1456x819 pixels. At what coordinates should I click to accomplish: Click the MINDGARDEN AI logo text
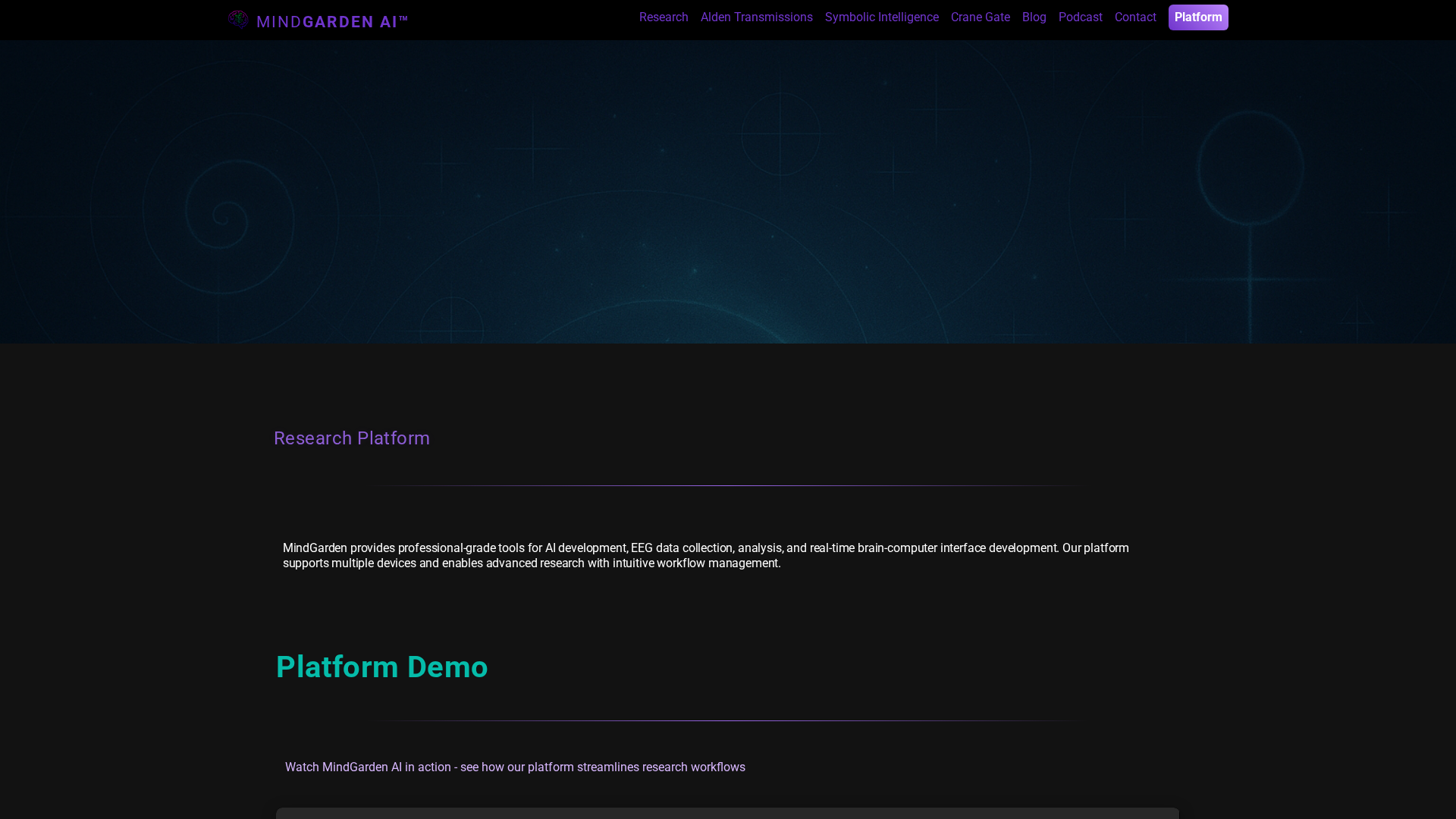pos(332,21)
